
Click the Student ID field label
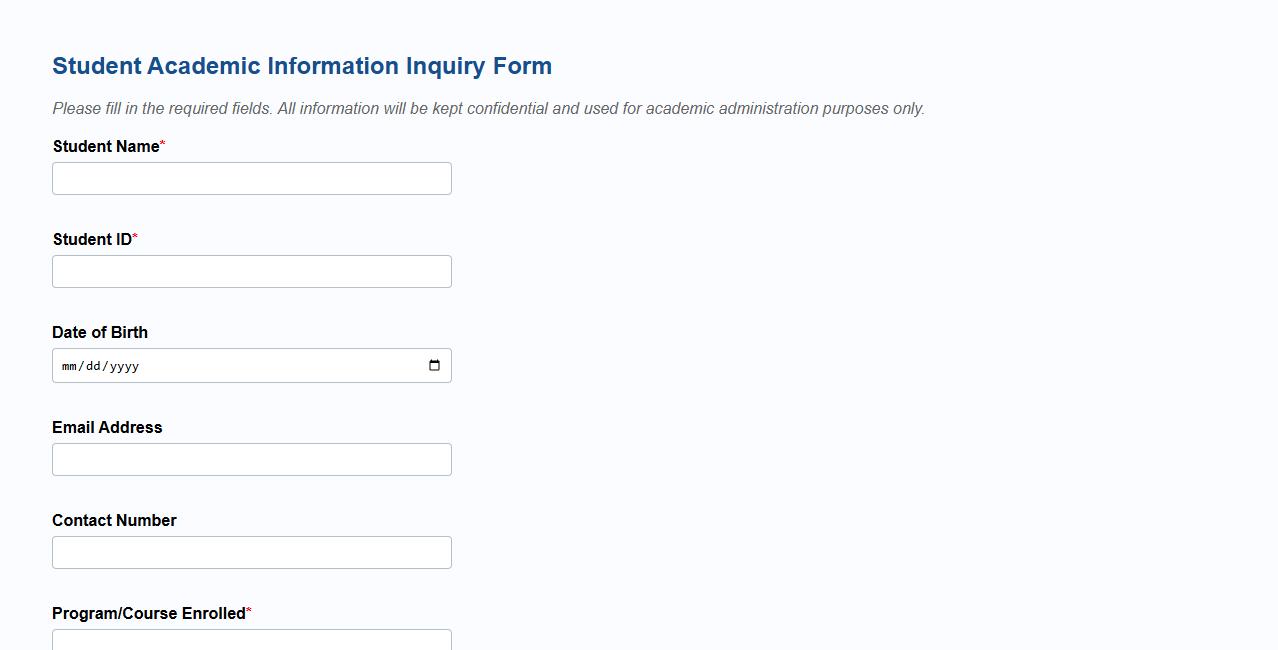coord(91,239)
